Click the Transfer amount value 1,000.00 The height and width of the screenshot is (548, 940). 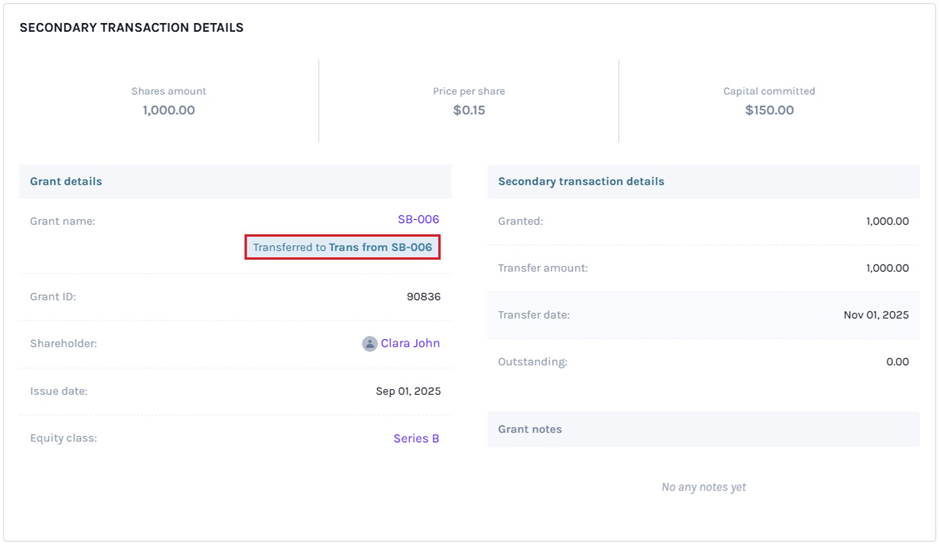pyautogui.click(x=887, y=268)
